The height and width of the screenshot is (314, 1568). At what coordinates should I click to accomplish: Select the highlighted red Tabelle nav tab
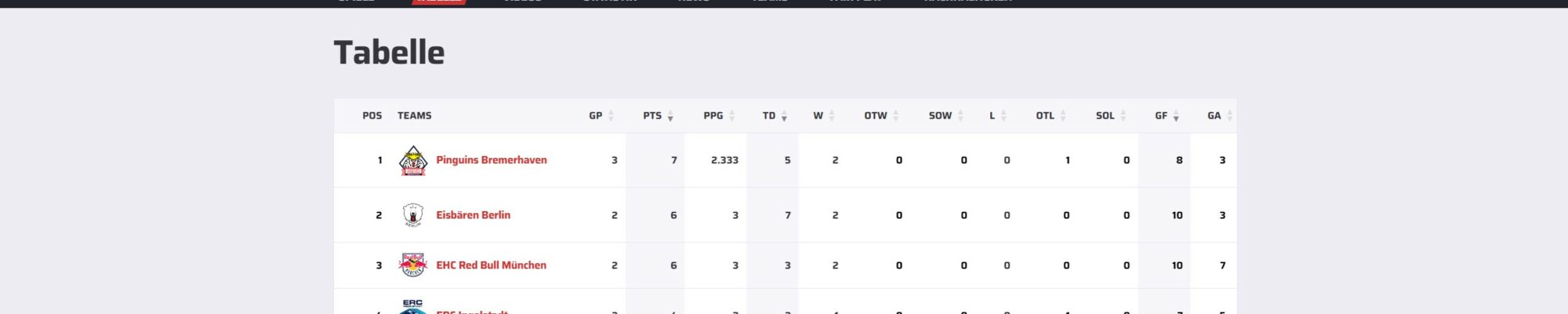click(x=439, y=2)
